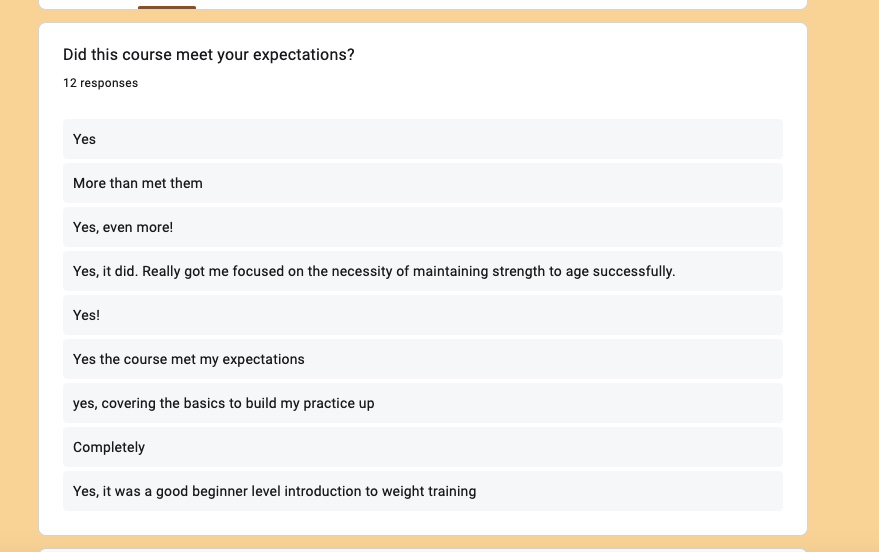
Task: Select the 'covering the basics' response
Action: (x=423, y=403)
